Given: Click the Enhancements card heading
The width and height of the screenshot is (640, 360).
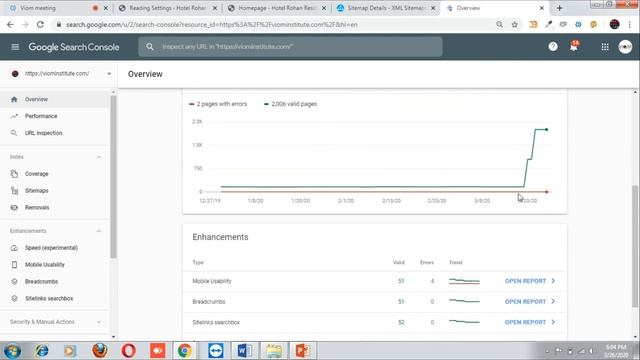Looking at the screenshot, I should click(x=220, y=237).
